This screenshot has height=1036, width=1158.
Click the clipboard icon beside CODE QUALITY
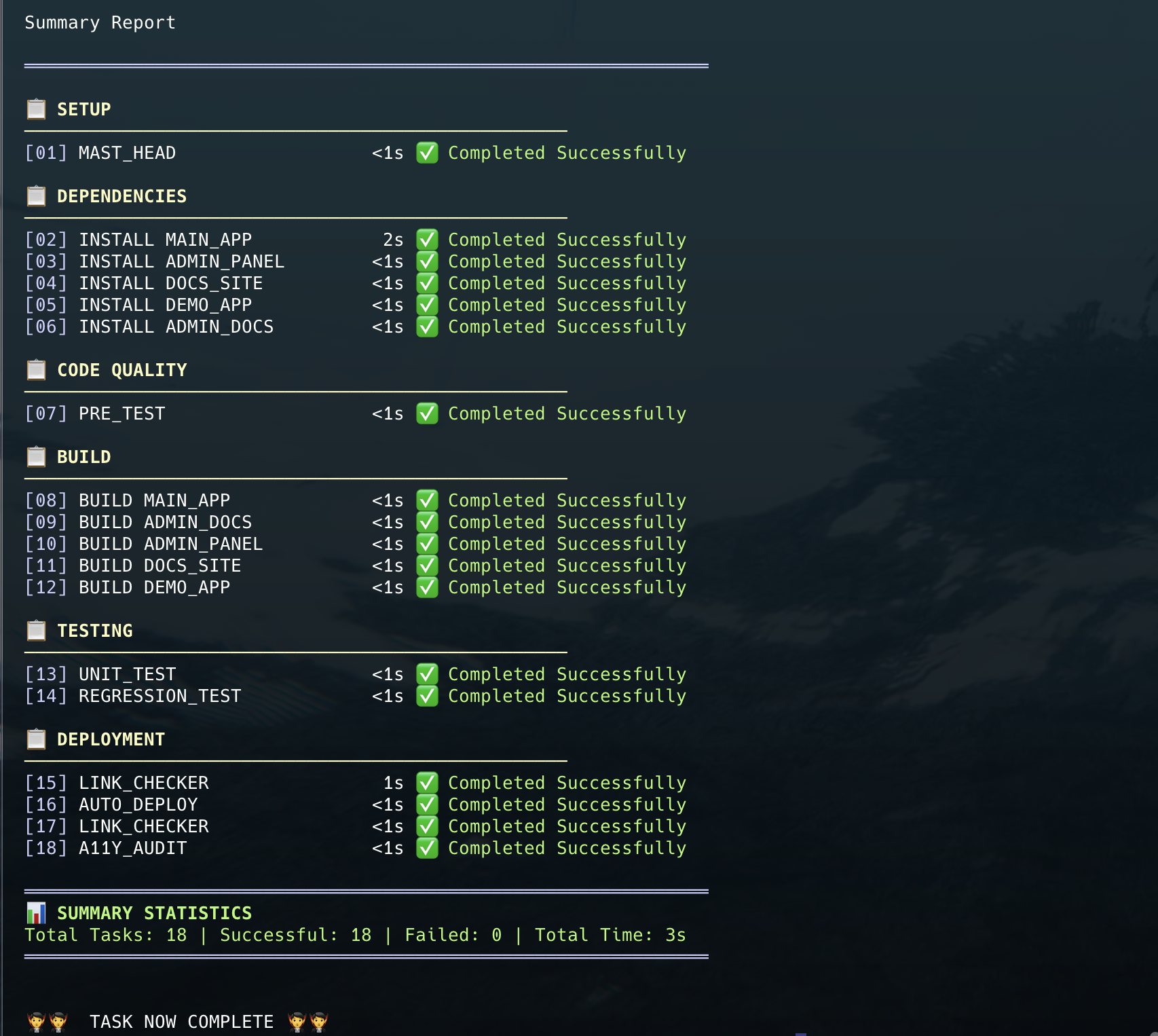coord(36,369)
